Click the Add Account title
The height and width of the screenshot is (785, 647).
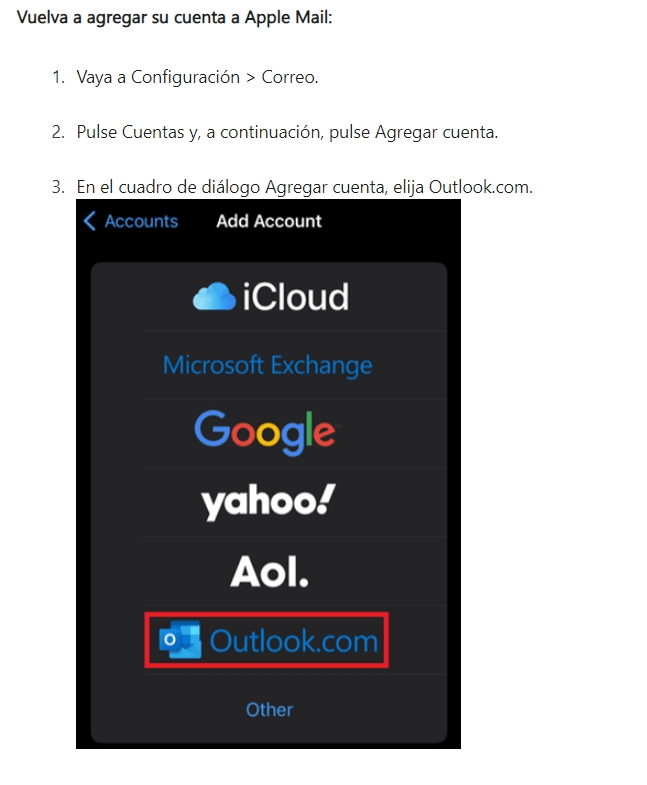269,221
